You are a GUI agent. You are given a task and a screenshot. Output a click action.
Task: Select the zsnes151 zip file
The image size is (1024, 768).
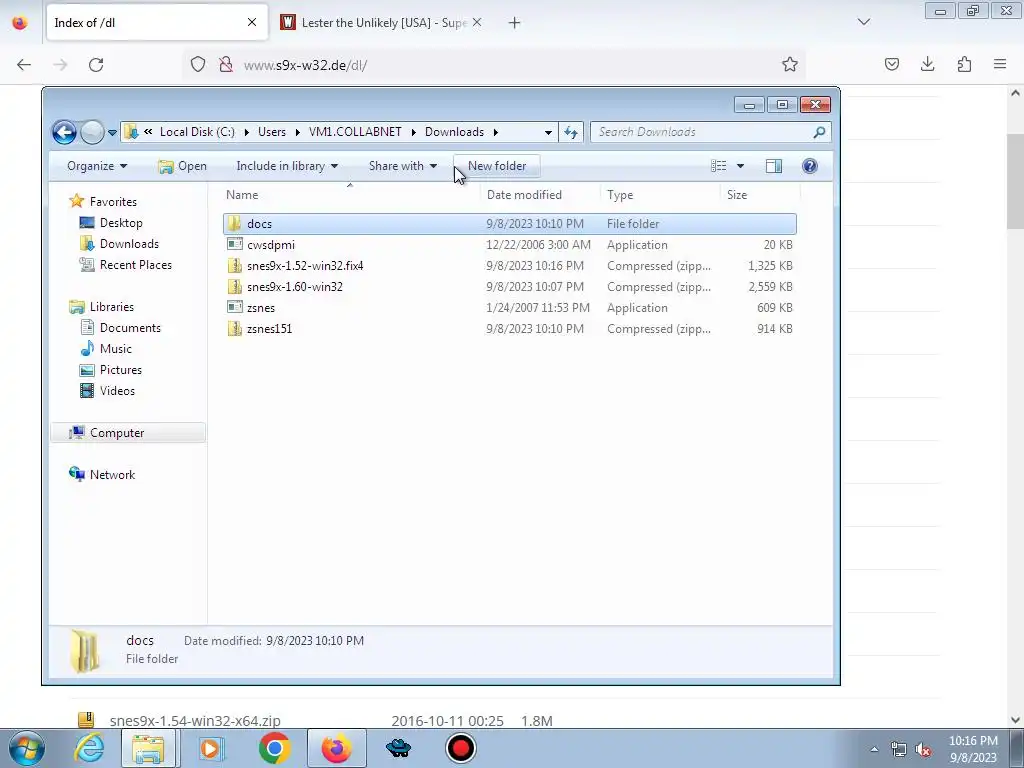point(509,328)
